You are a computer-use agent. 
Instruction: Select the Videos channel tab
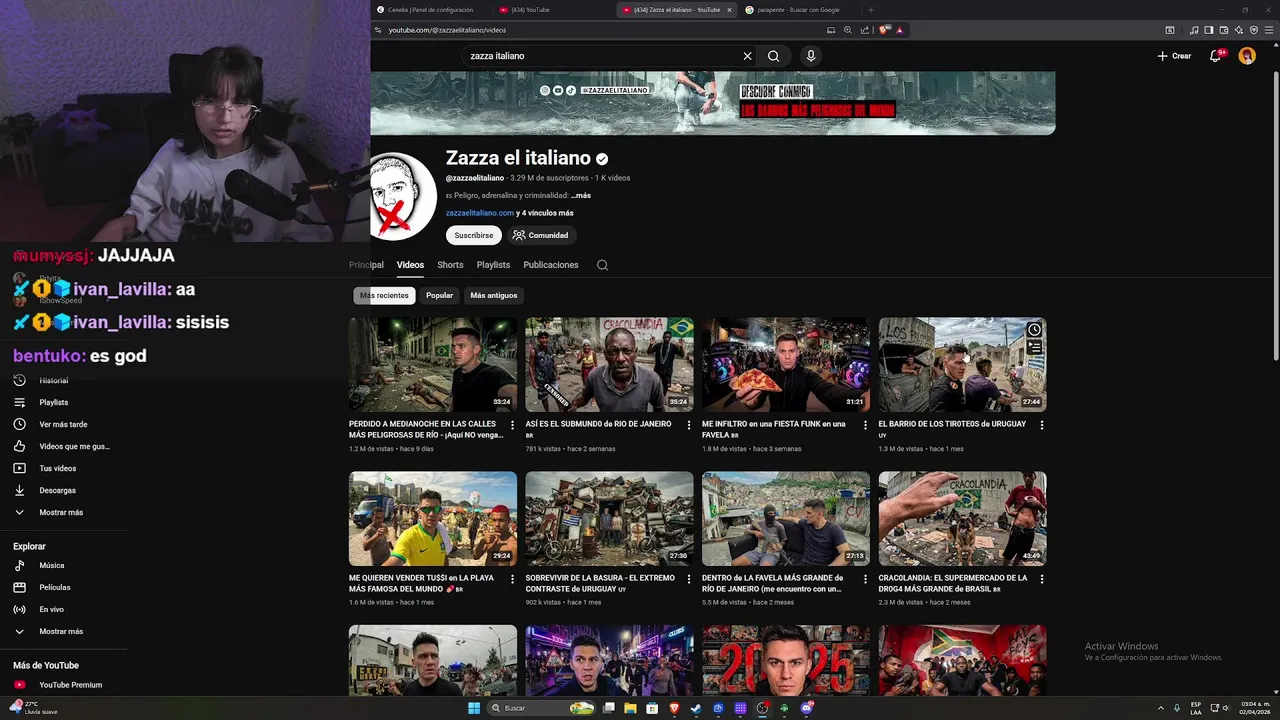[x=410, y=265]
